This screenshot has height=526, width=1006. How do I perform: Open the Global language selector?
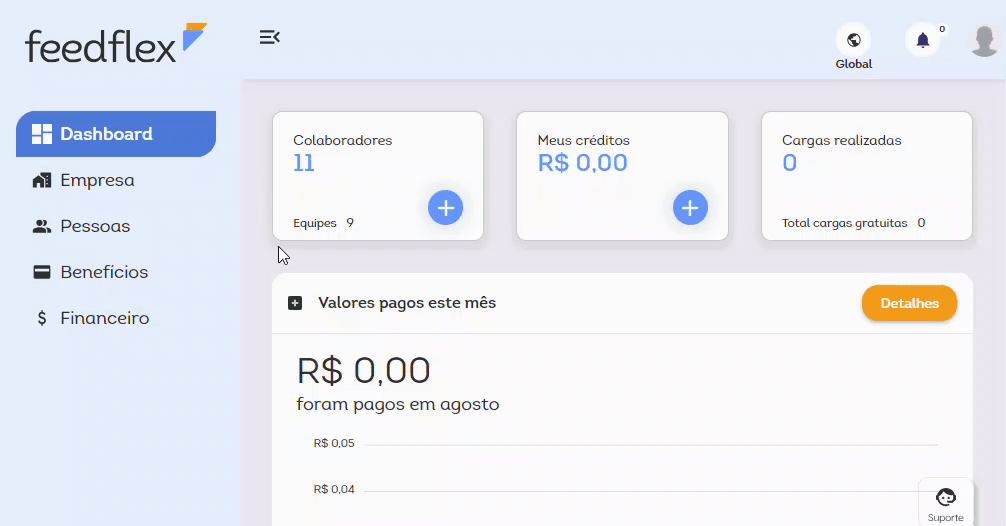(853, 41)
